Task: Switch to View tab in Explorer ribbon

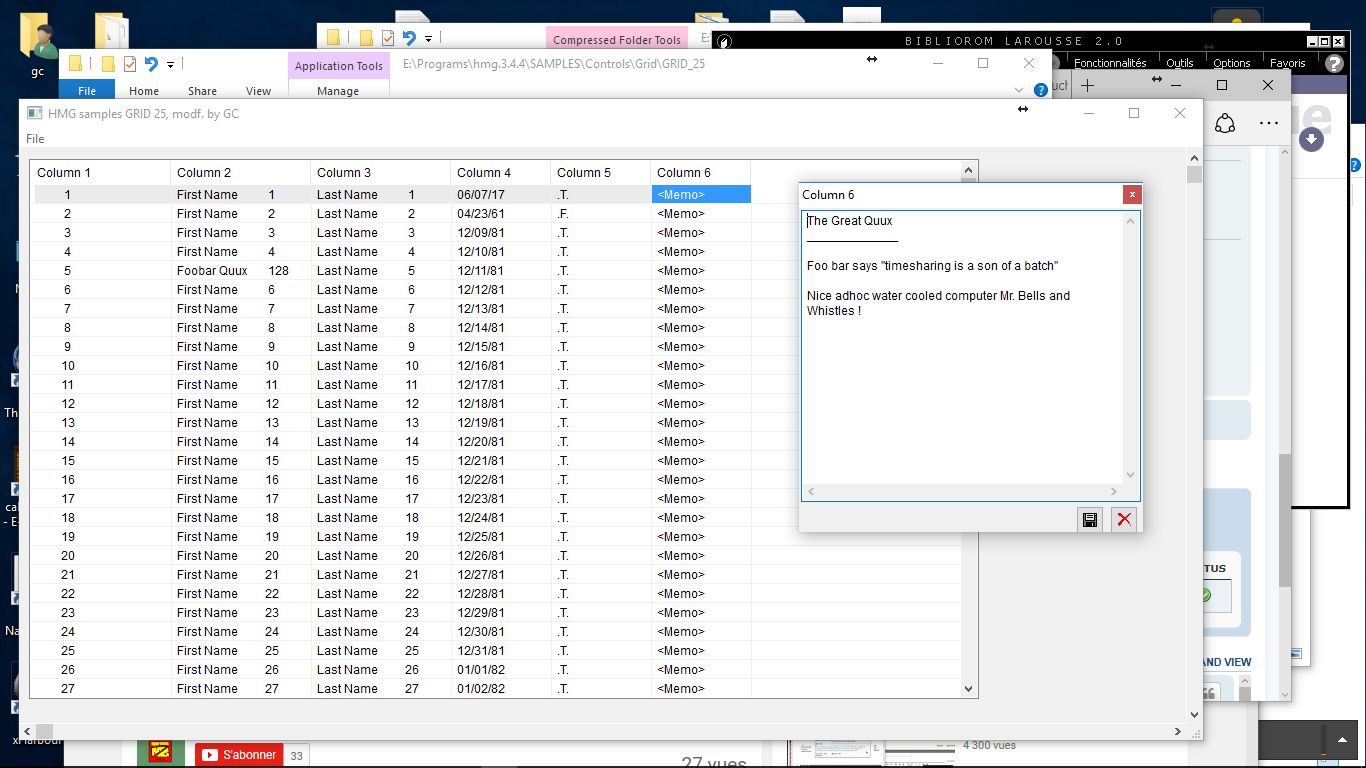Action: pyautogui.click(x=258, y=91)
